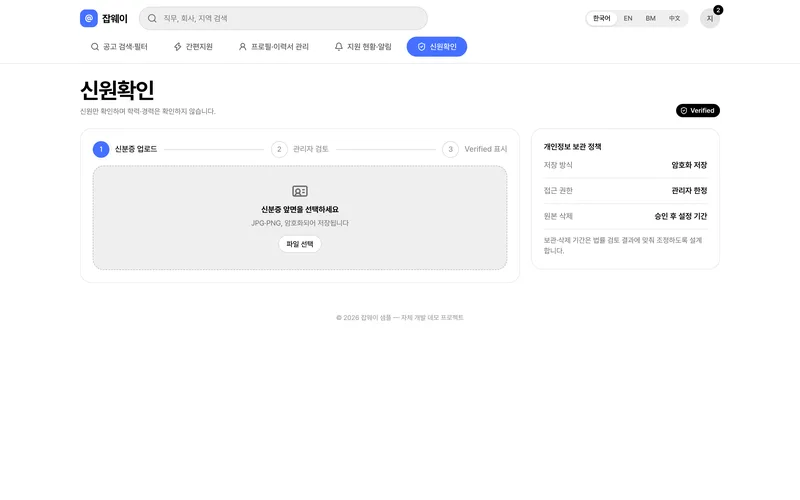Viewport: 800px width, 500px height.
Task: Switch language to BM
Action: [x=651, y=18]
